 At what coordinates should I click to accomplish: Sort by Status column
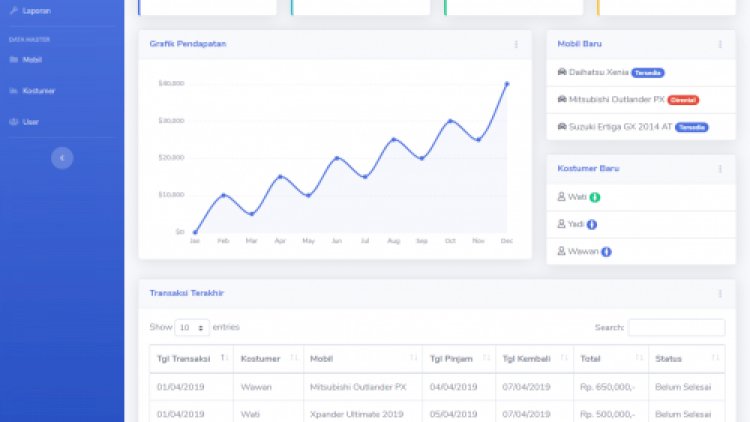[687, 359]
